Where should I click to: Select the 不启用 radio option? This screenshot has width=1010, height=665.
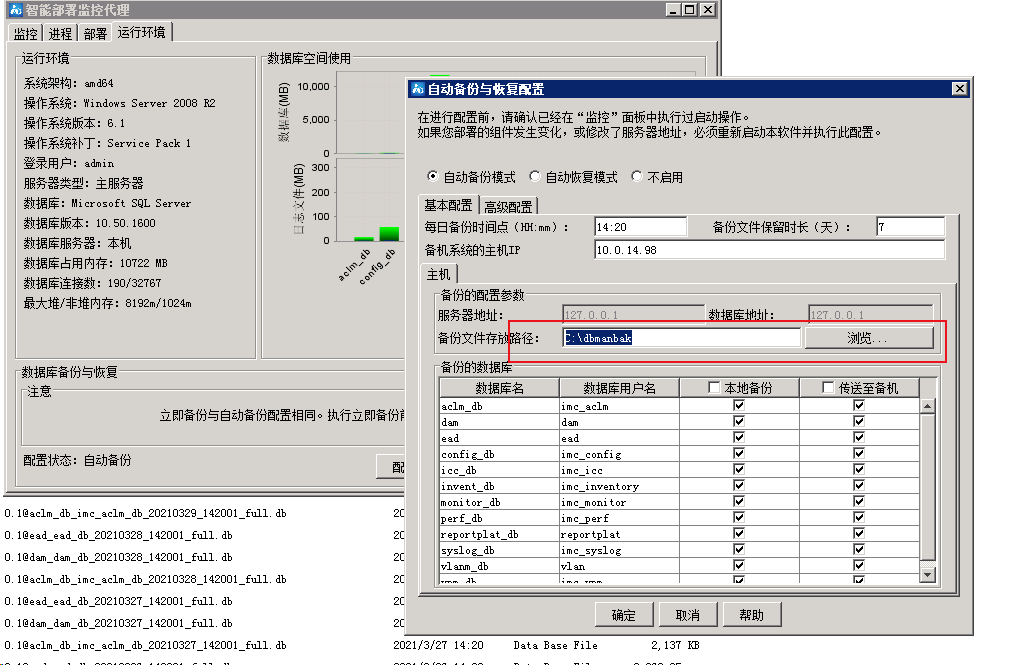click(x=637, y=177)
